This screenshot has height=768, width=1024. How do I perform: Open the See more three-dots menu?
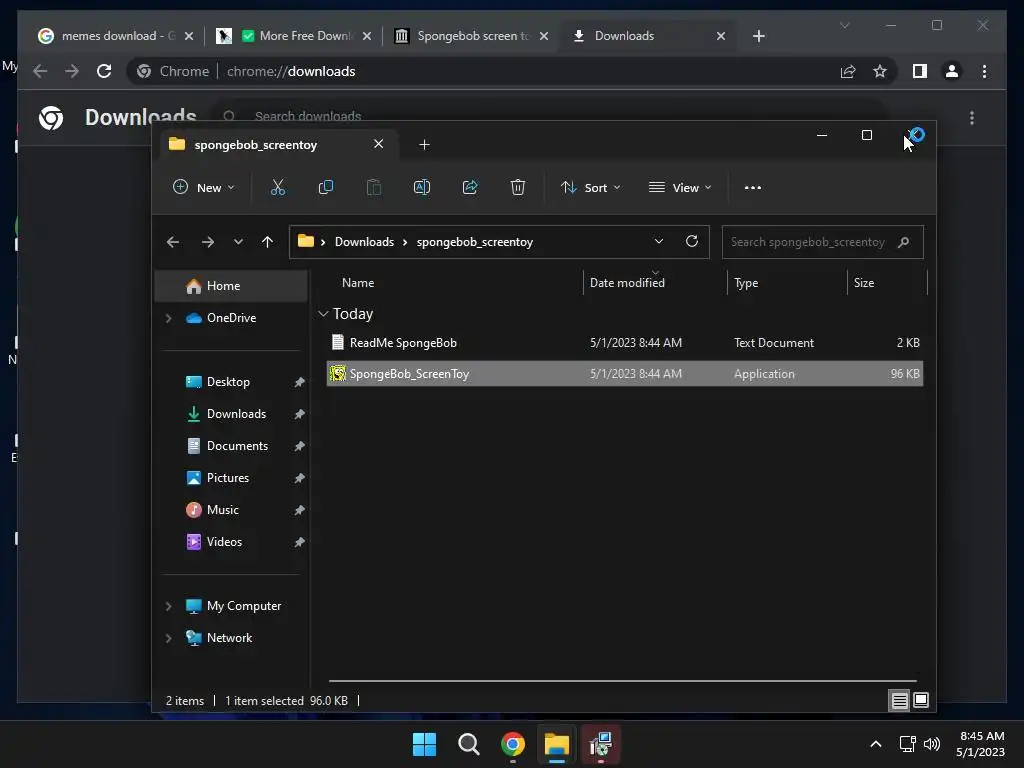752,187
